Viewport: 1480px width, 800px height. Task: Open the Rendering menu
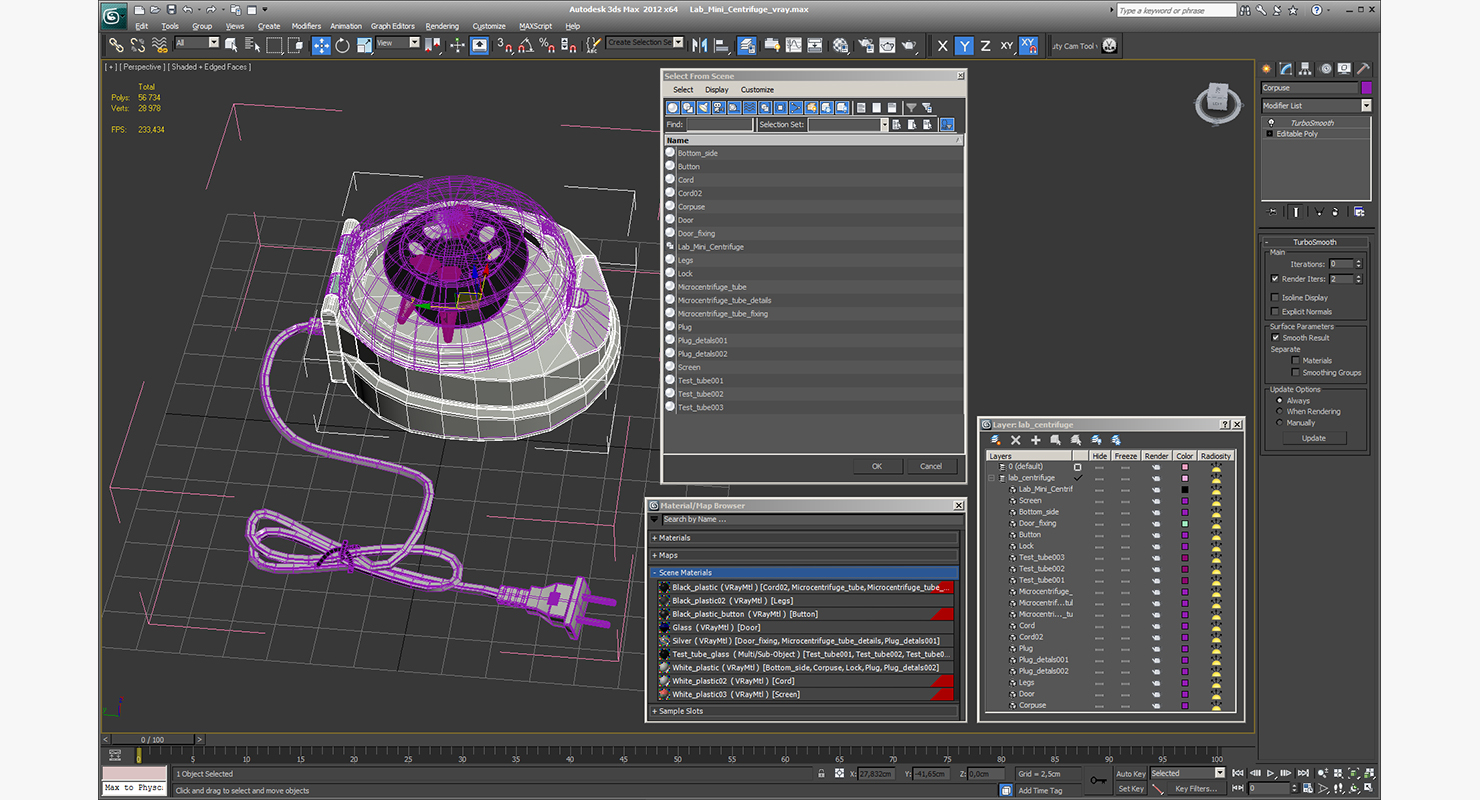pyautogui.click(x=442, y=26)
